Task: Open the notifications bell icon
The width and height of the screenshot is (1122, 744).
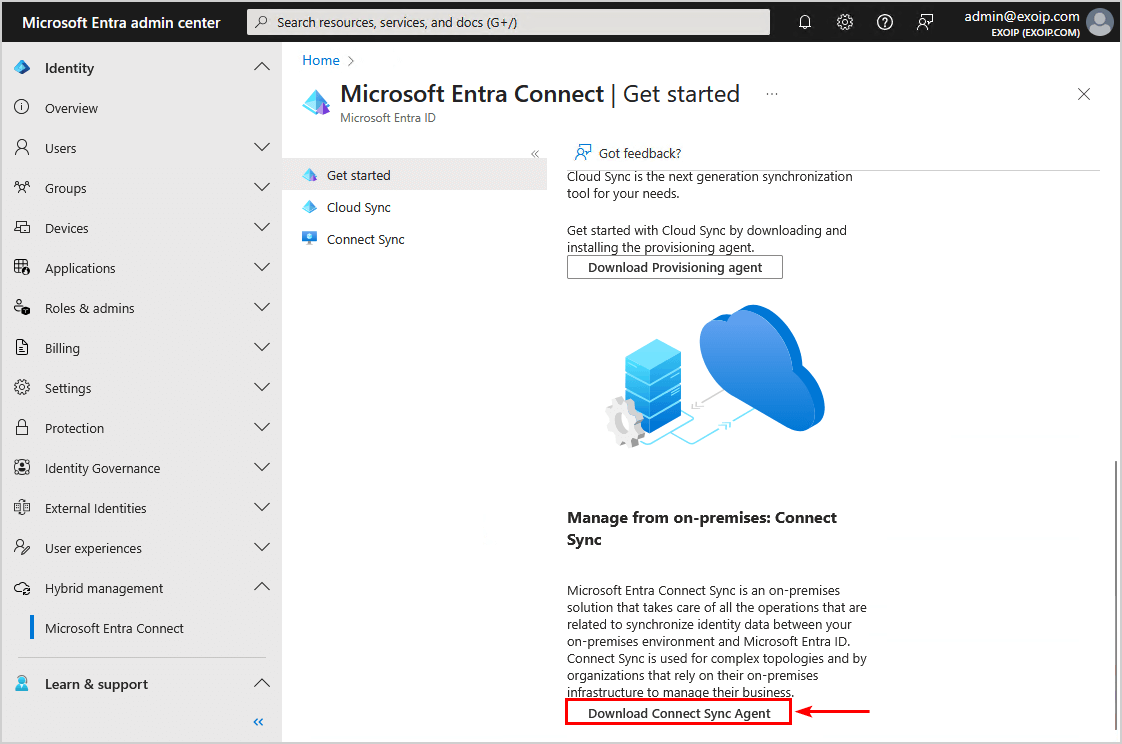Action: click(x=805, y=21)
